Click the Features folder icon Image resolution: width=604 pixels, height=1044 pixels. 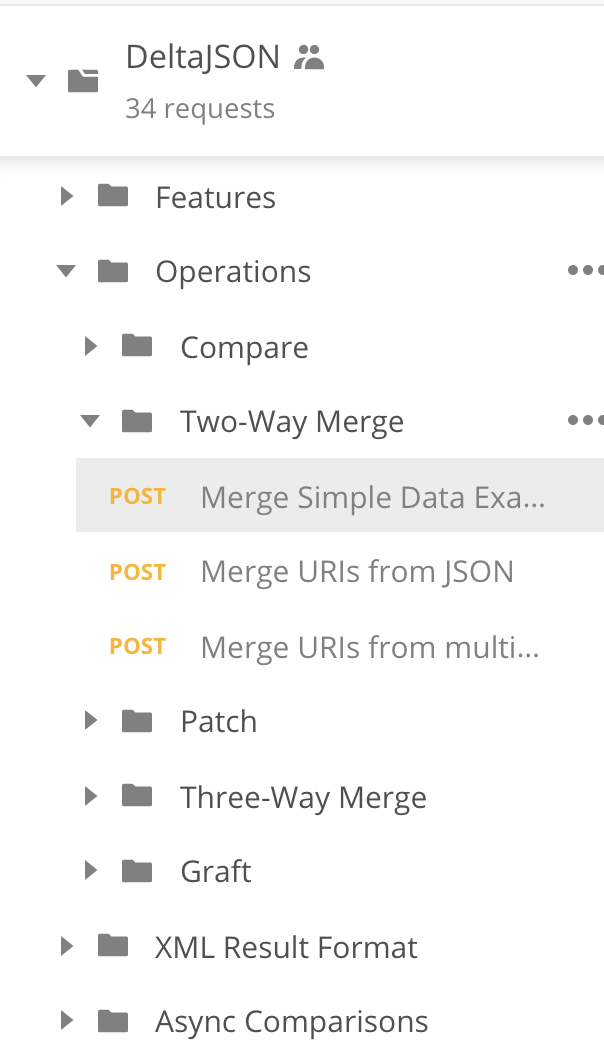(113, 196)
